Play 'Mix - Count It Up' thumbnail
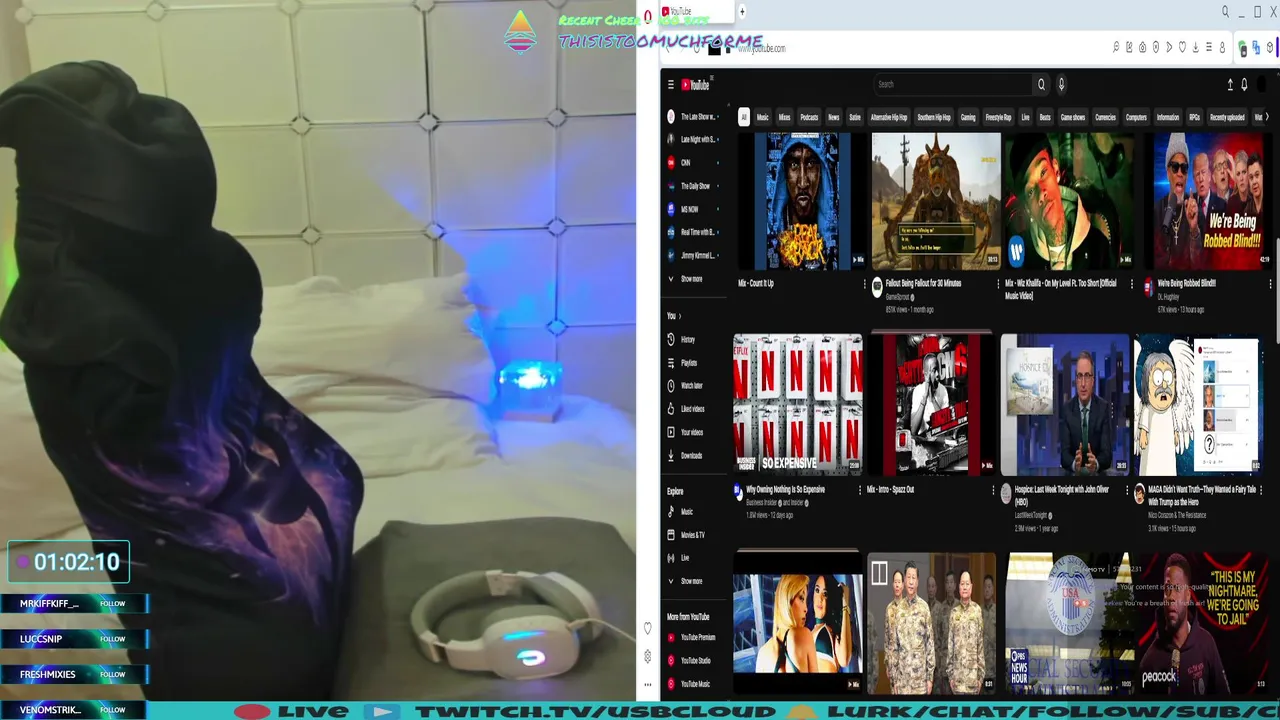Viewport: 1280px width, 720px height. pos(802,201)
